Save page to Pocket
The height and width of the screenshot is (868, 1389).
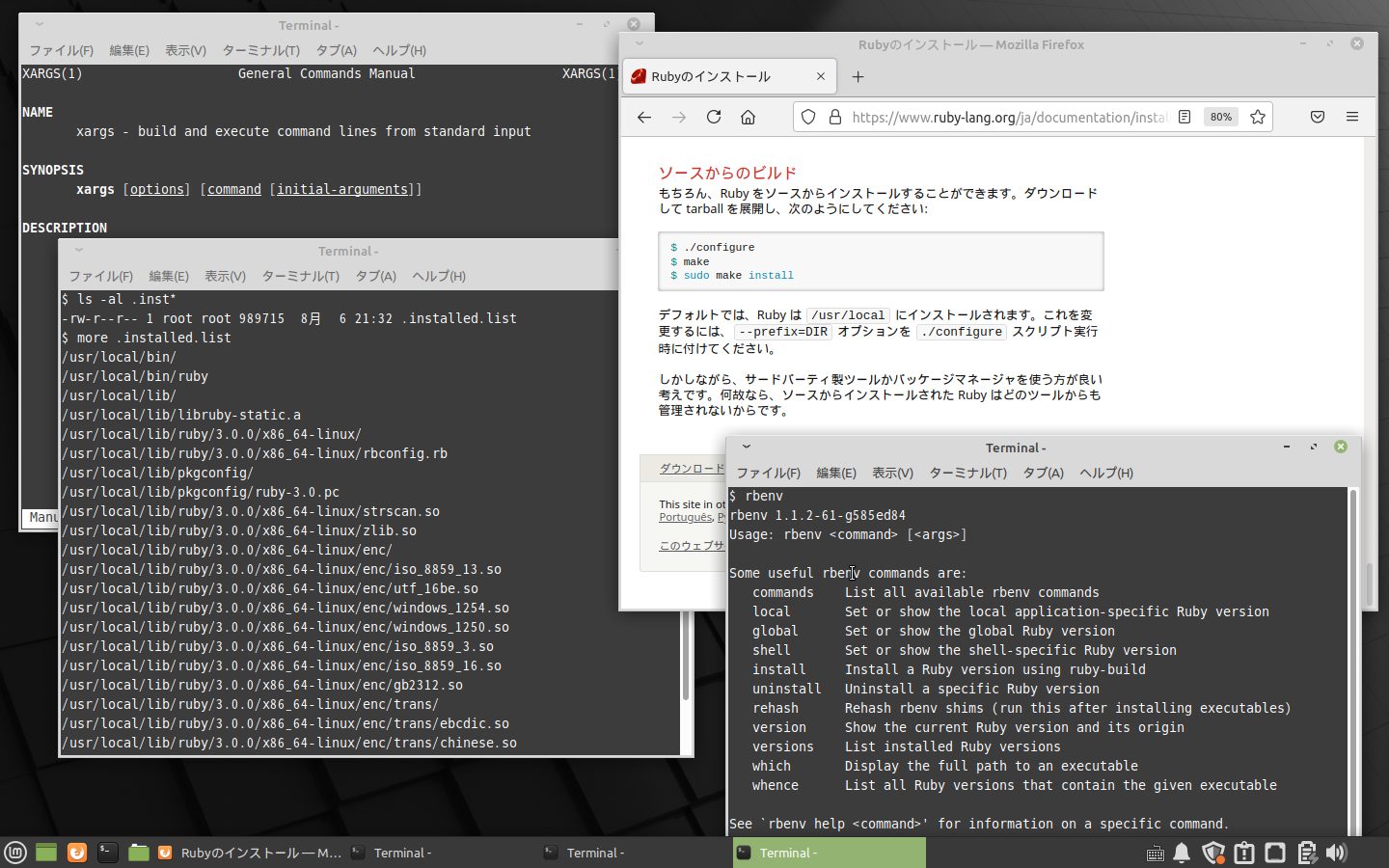pyautogui.click(x=1317, y=117)
